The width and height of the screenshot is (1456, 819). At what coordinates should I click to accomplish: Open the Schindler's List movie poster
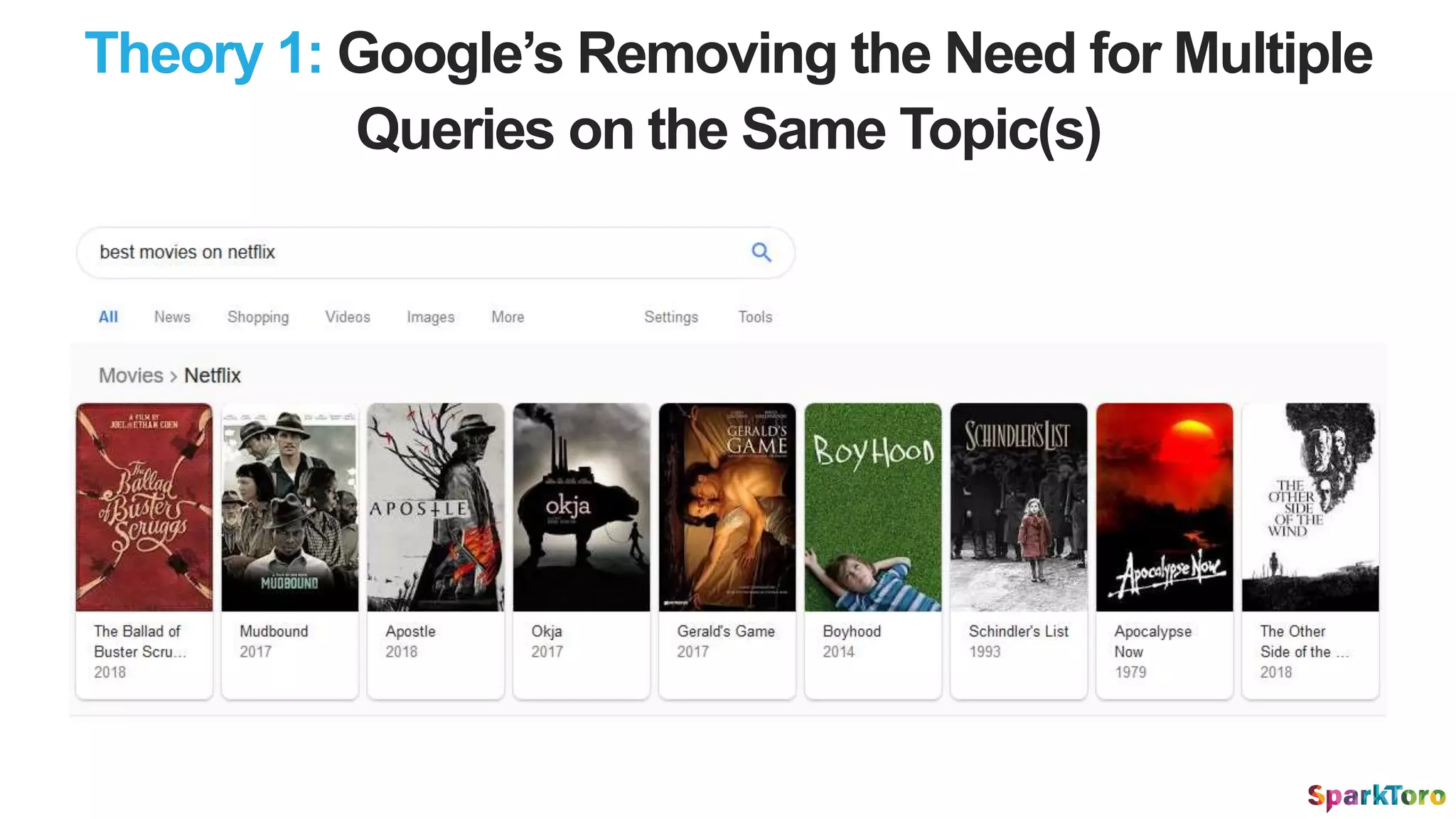click(1019, 507)
